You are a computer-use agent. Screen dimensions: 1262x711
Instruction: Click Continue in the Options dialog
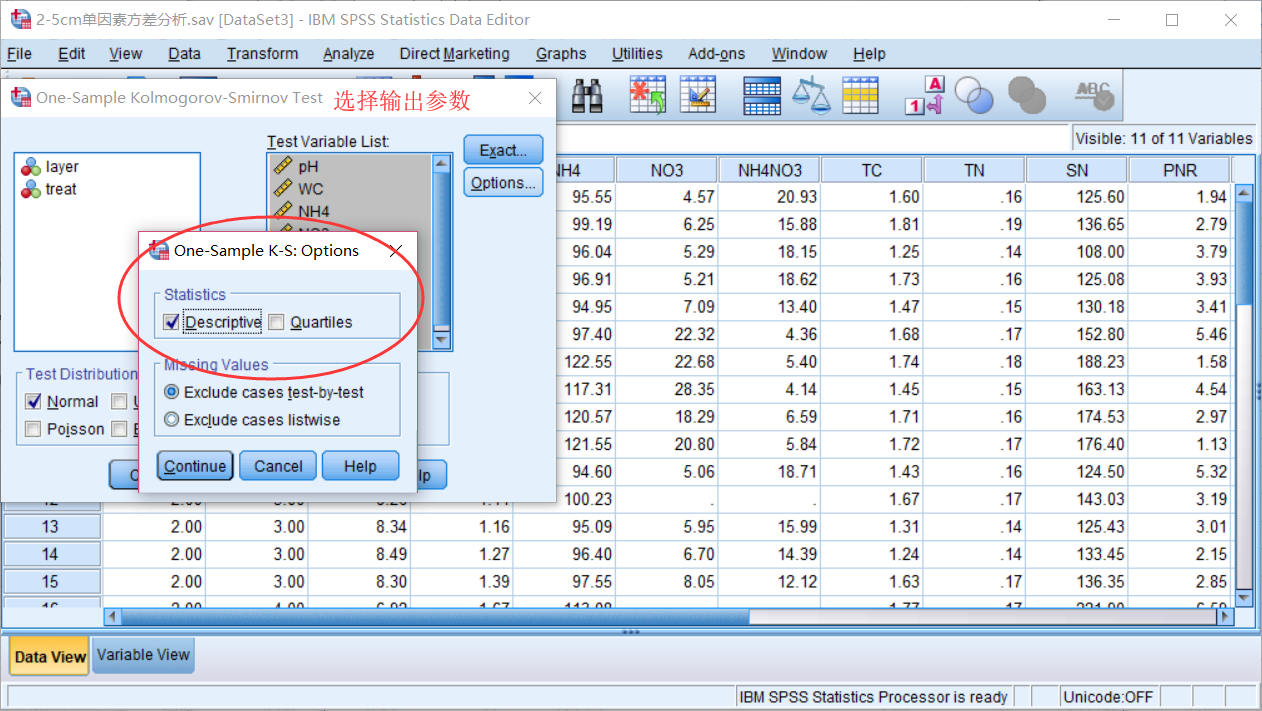click(x=195, y=466)
